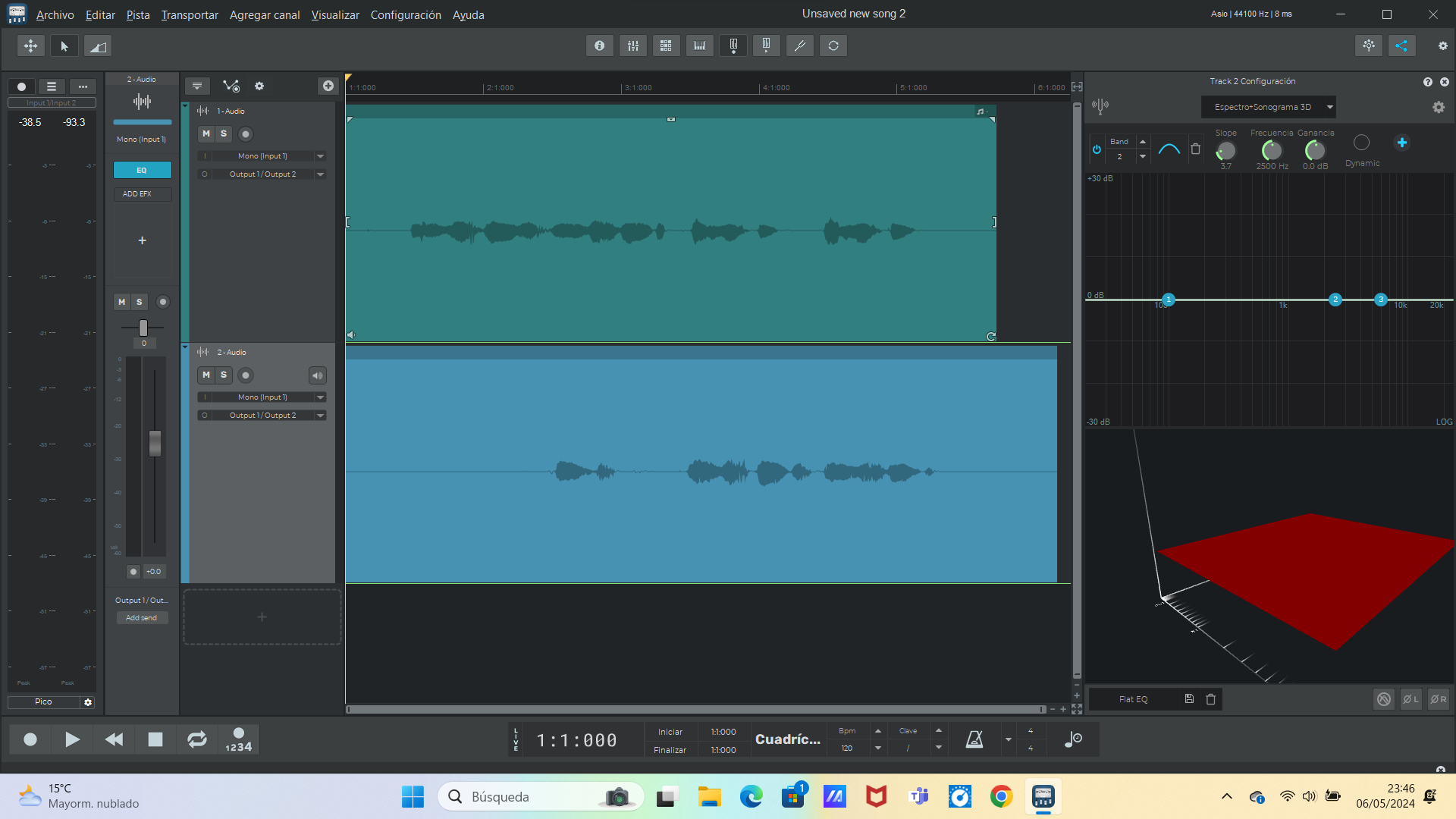Image resolution: width=1456 pixels, height=819 pixels.
Task: Increase the EQ band number
Action: [x=1143, y=142]
